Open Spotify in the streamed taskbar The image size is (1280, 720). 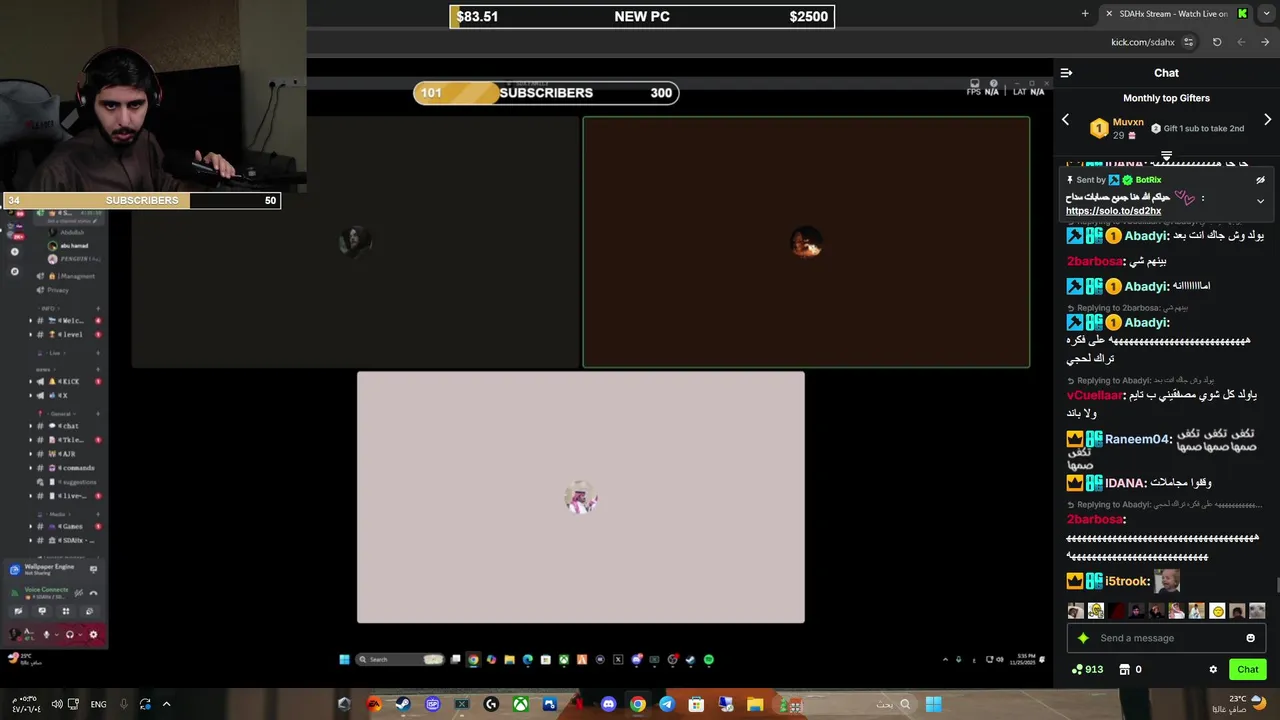(709, 660)
